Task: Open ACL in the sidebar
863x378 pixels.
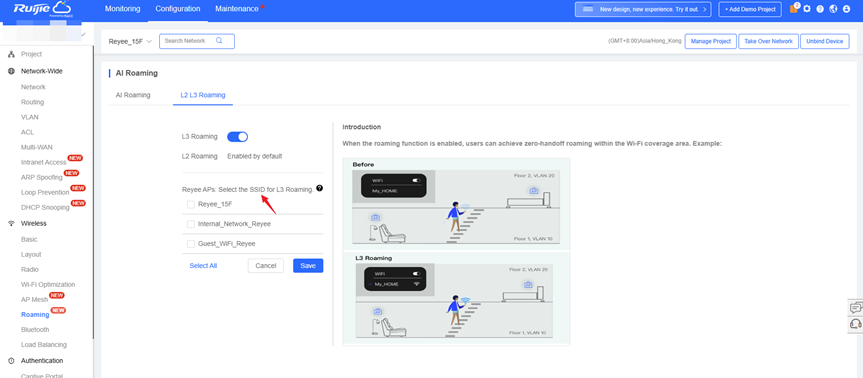Action: coord(28,132)
